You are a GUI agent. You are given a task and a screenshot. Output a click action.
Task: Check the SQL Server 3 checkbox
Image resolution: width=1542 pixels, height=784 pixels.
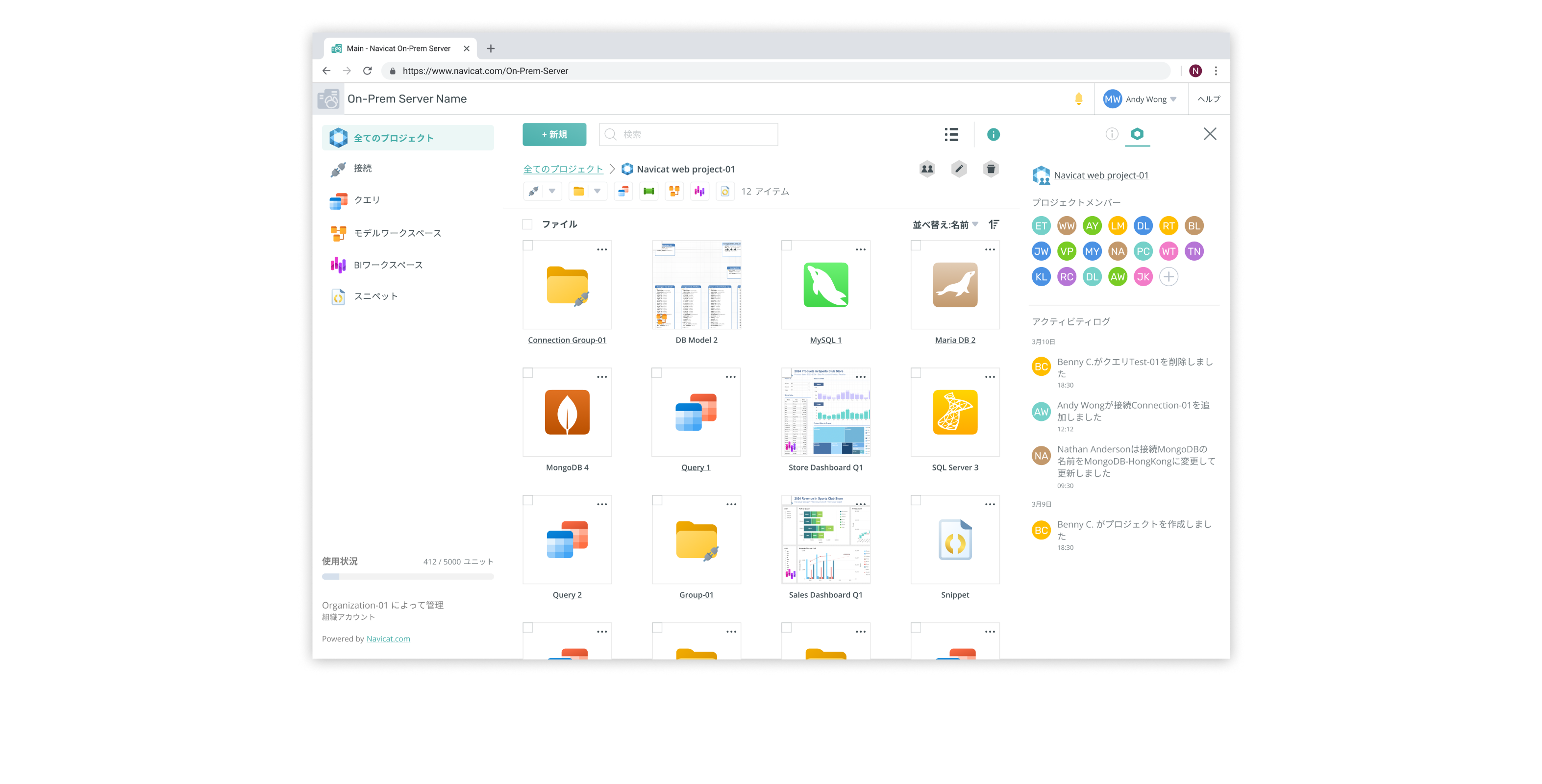[916, 373]
